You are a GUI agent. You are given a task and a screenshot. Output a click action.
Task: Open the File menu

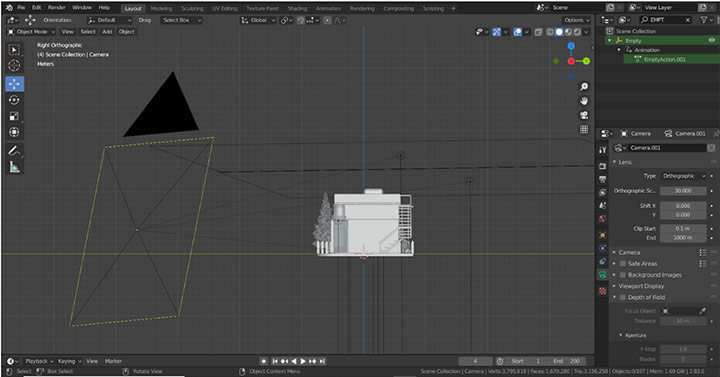[x=22, y=8]
